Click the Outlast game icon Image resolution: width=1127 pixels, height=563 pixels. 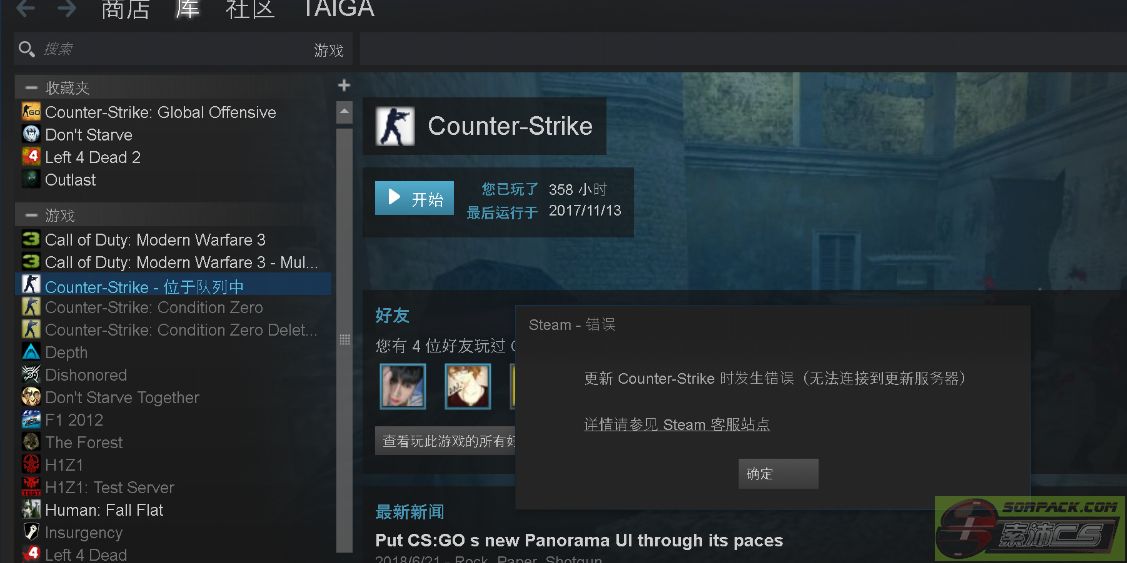point(31,179)
